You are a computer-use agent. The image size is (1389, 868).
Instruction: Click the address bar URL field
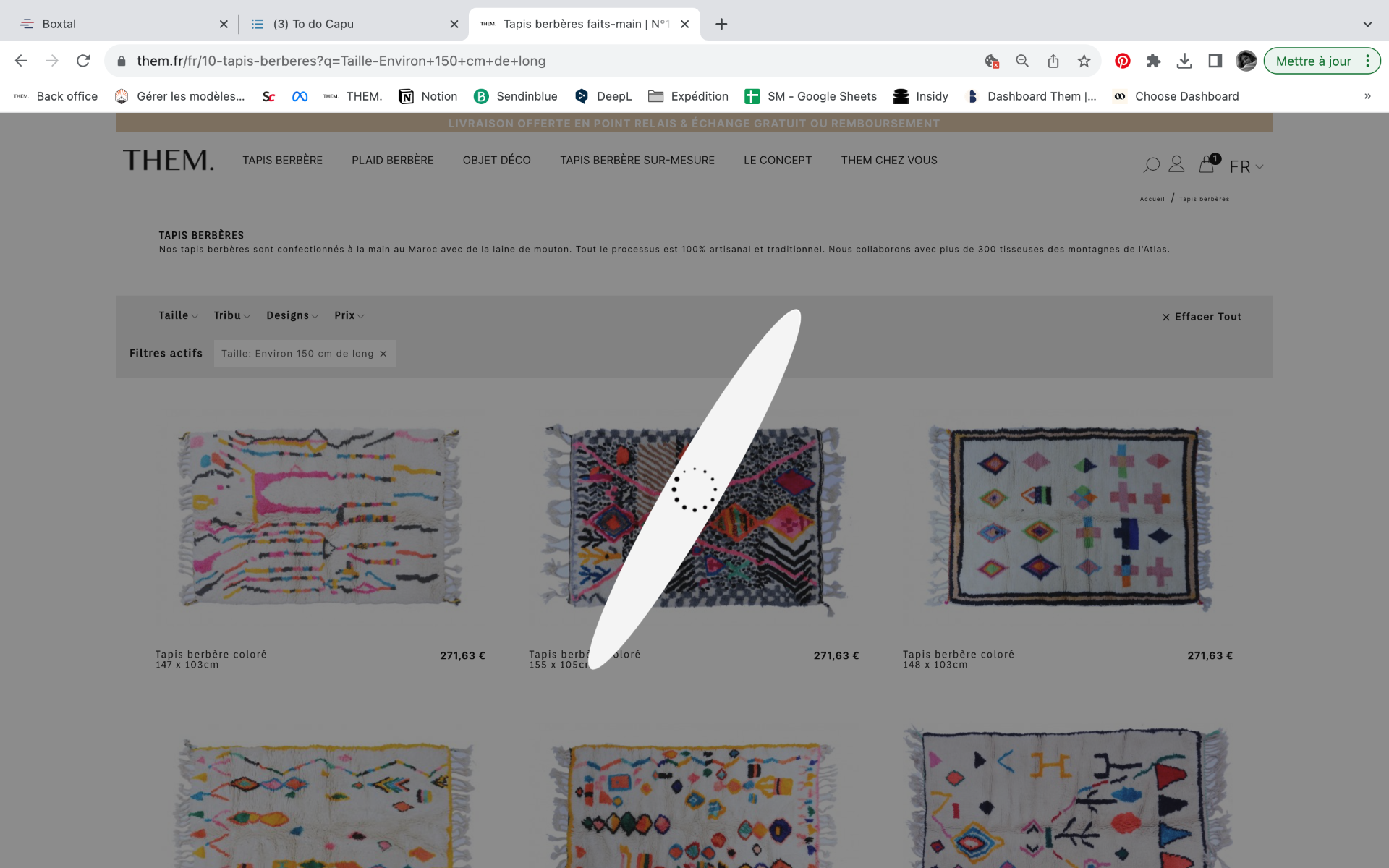click(x=550, y=61)
